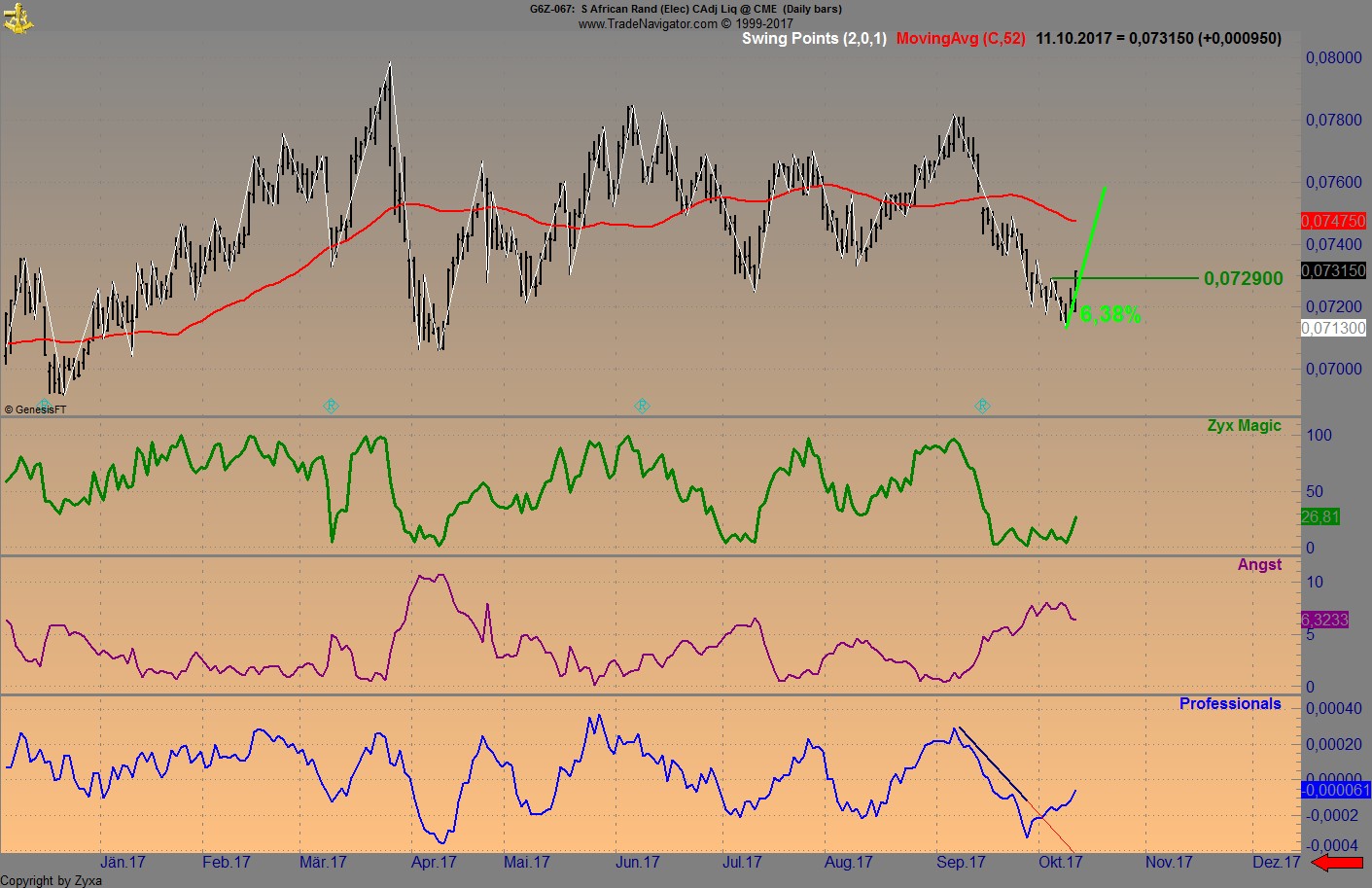This screenshot has width=1372, height=888.
Task: Click the Okt.17 label on the date axis
Action: (x=1060, y=863)
